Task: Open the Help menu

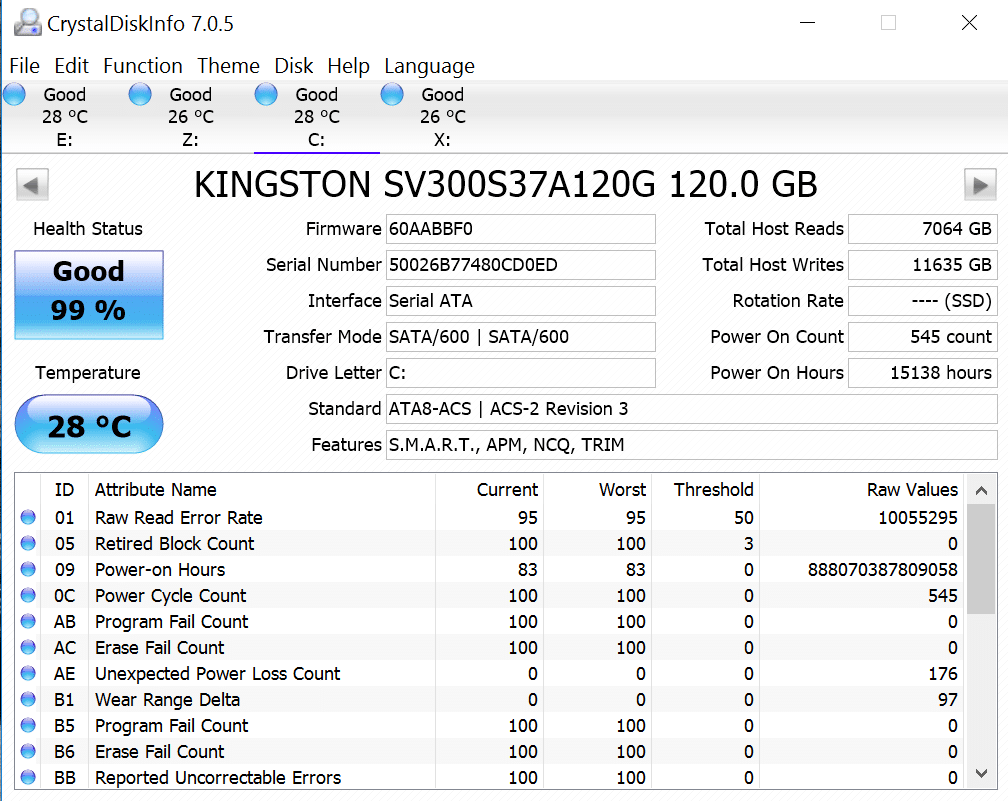Action: point(348,66)
